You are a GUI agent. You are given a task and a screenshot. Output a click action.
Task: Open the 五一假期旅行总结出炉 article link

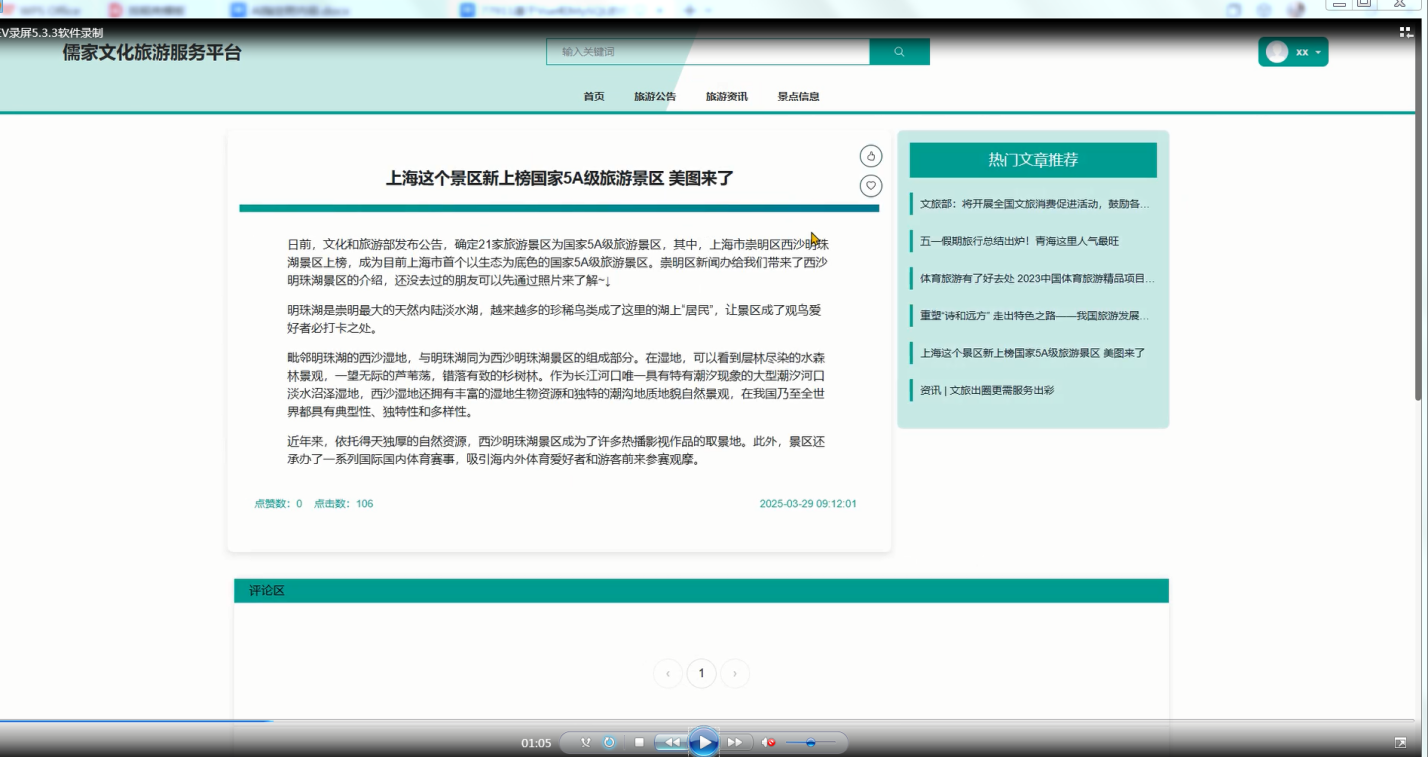[1019, 241]
